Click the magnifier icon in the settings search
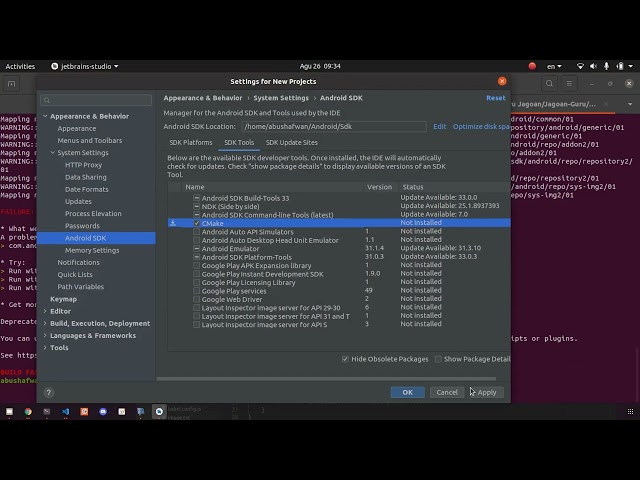640x480 pixels. pos(47,100)
